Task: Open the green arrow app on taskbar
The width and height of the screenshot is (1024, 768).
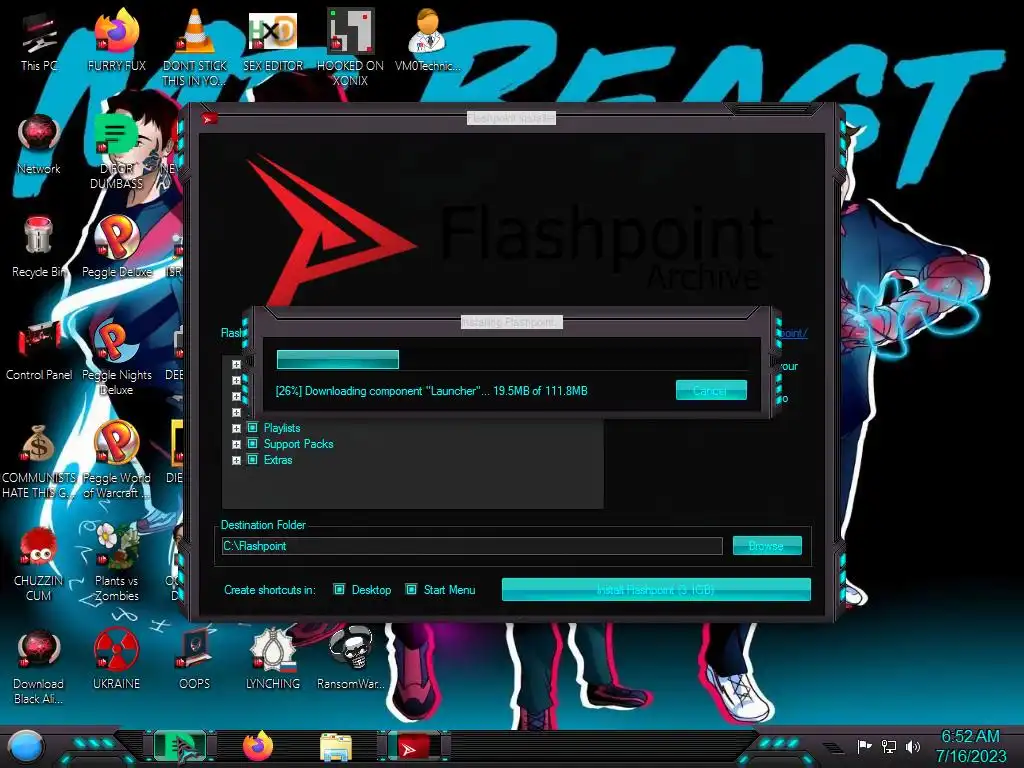Action: click(179, 747)
